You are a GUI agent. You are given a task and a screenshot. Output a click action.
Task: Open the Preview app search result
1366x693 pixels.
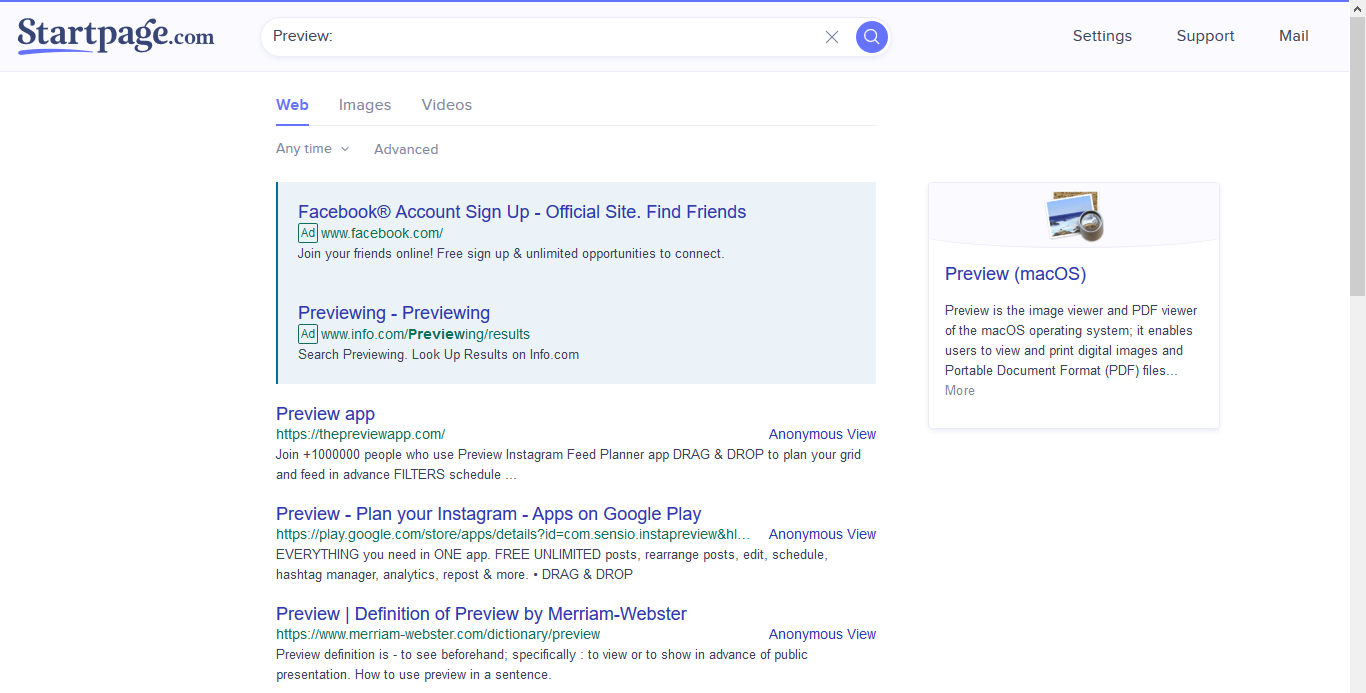[325, 414]
